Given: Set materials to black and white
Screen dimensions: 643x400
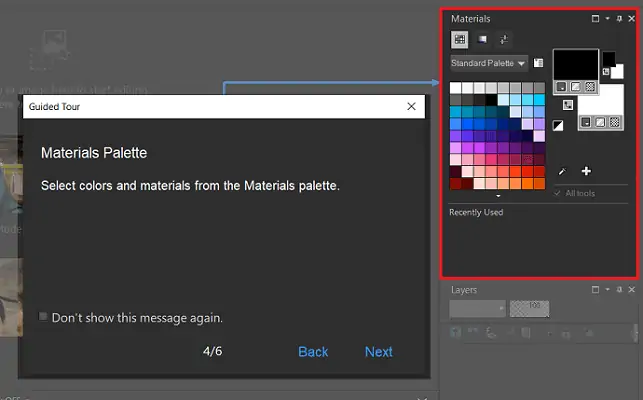Looking at the screenshot, I should tap(558, 125).
